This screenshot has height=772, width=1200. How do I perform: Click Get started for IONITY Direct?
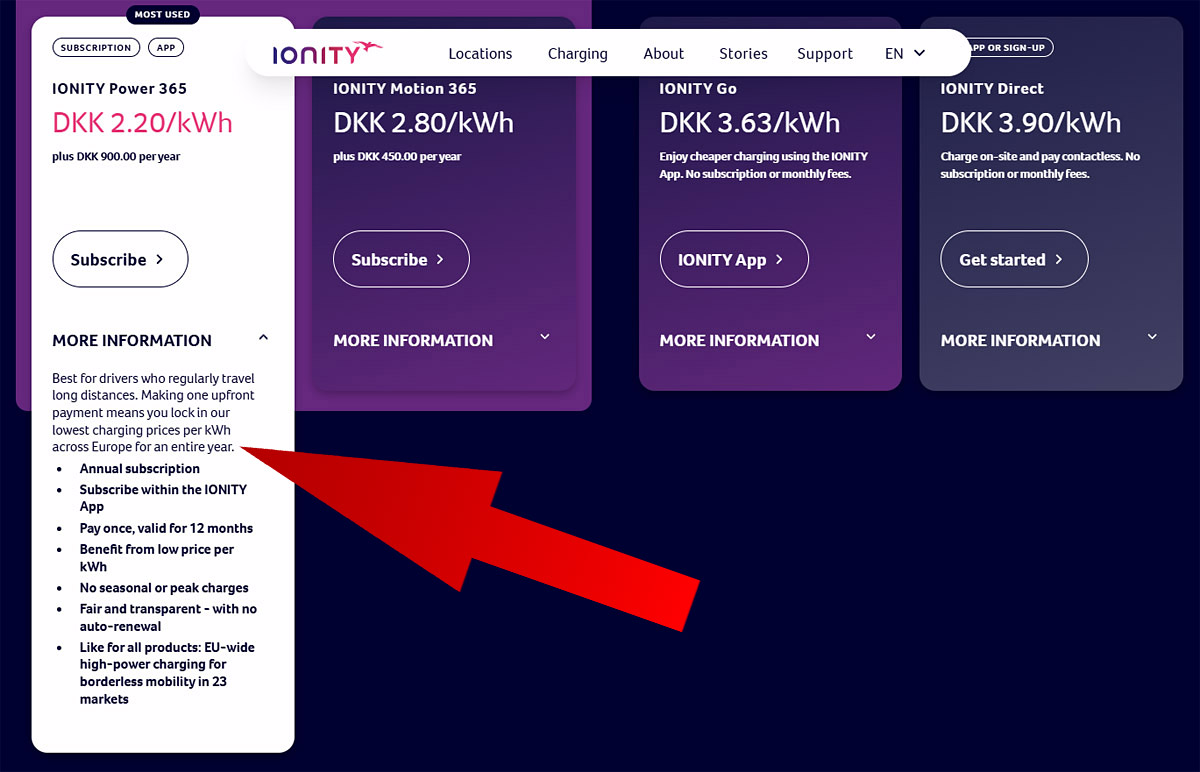coord(1013,260)
